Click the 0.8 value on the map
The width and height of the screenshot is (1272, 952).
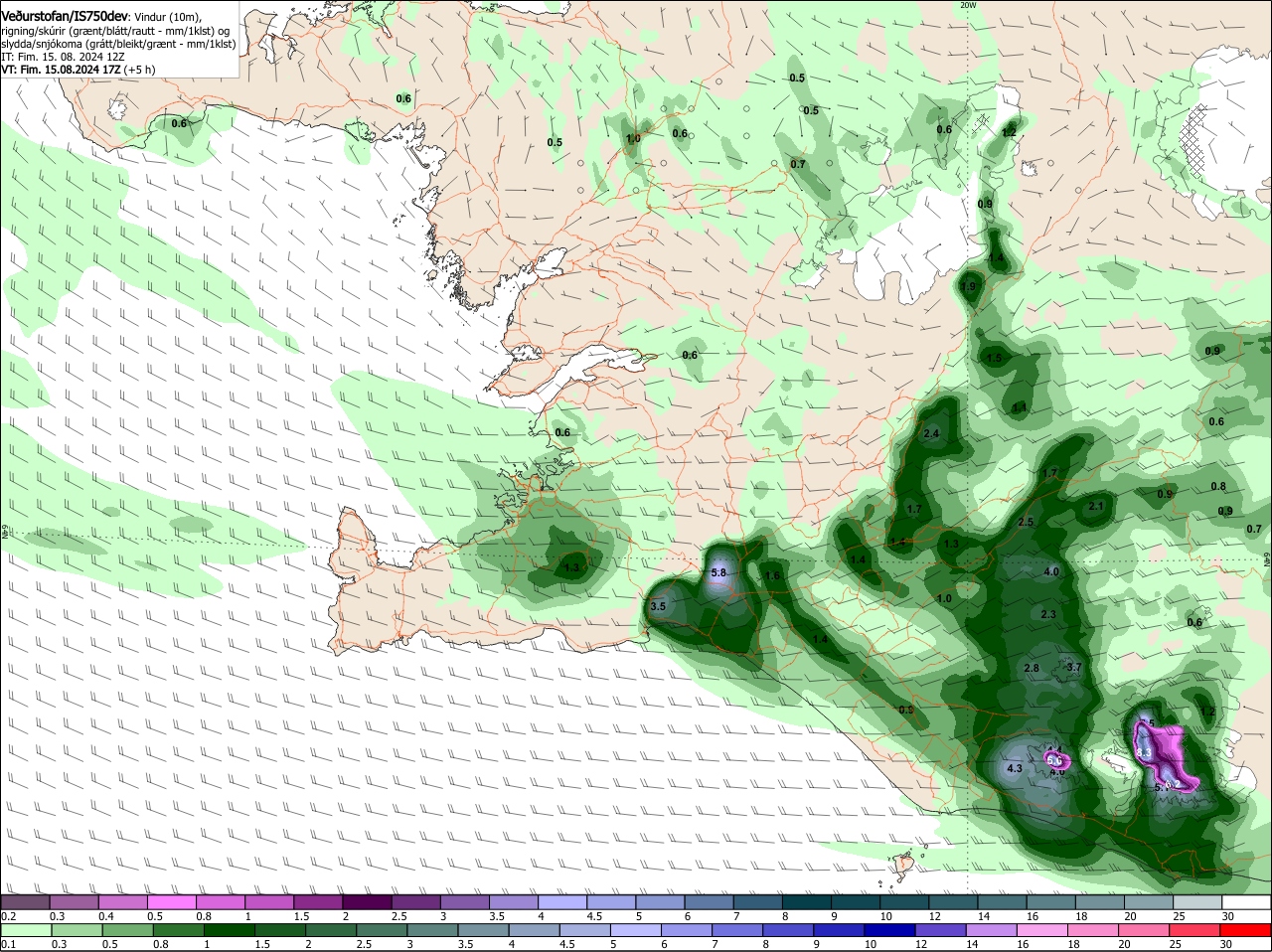tap(1218, 486)
